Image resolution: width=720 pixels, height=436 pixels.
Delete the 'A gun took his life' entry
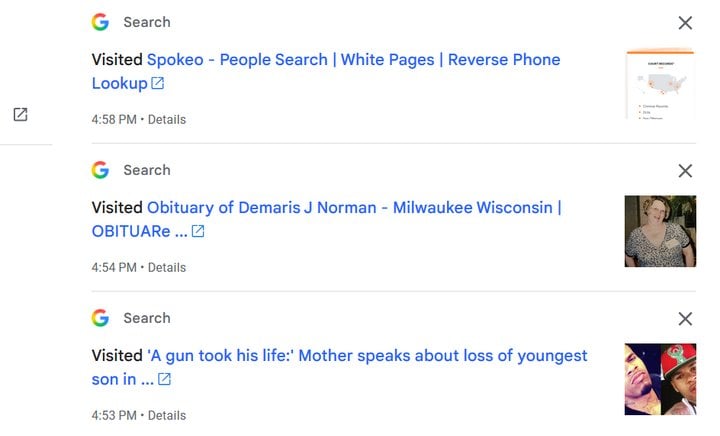click(685, 319)
